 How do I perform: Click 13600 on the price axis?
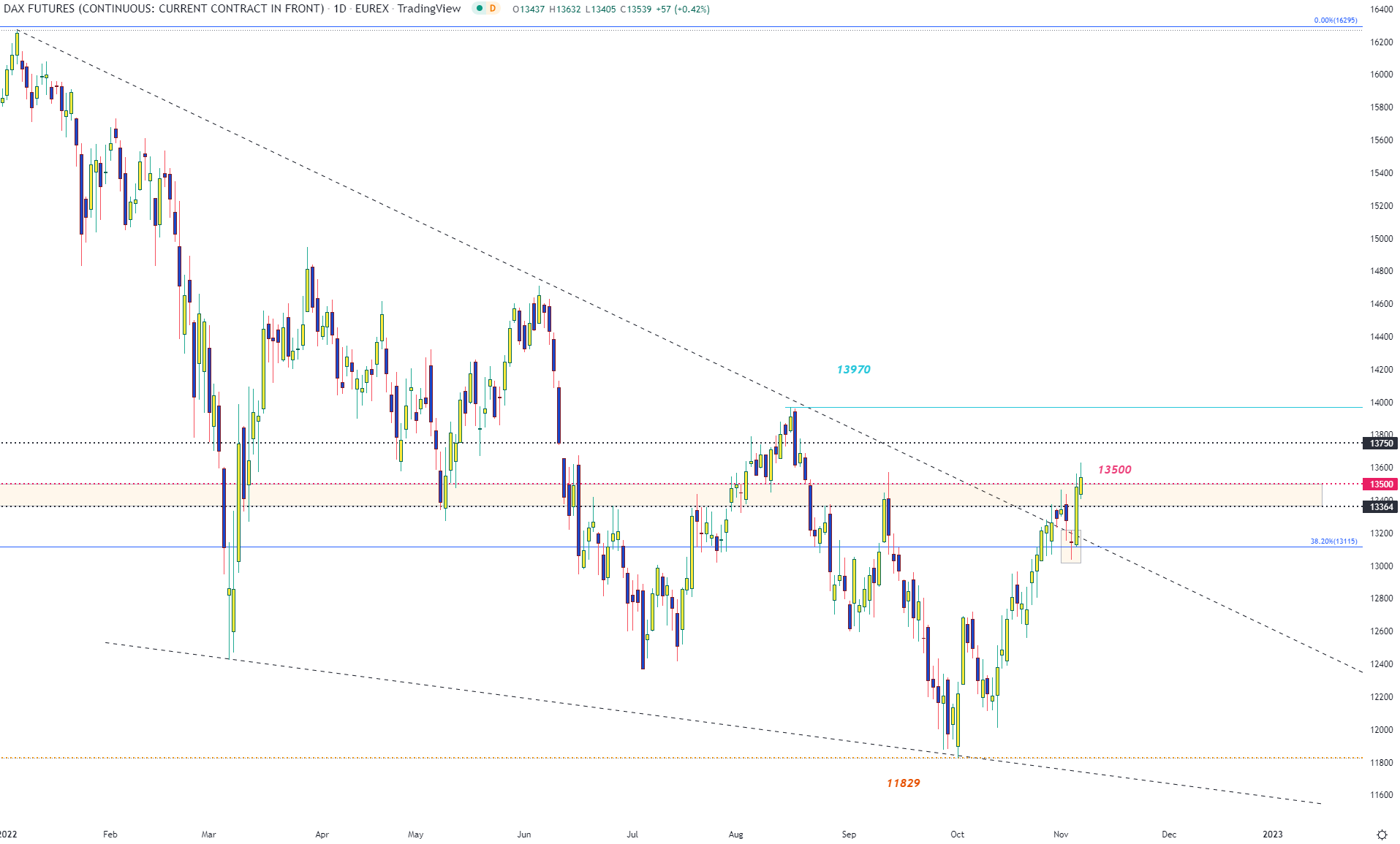click(x=1381, y=468)
